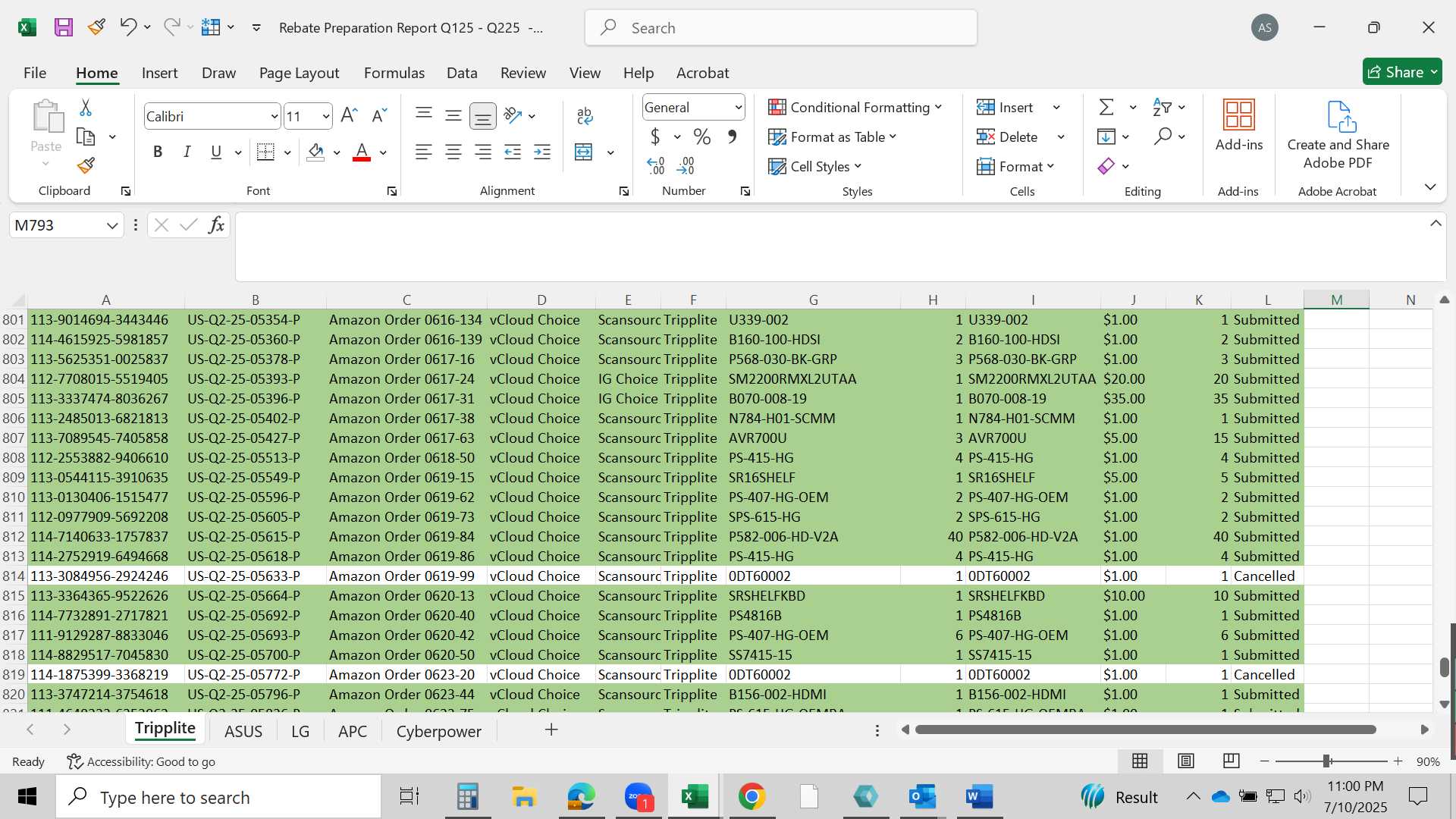
Task: Click Increase Indent icon
Action: [x=542, y=152]
